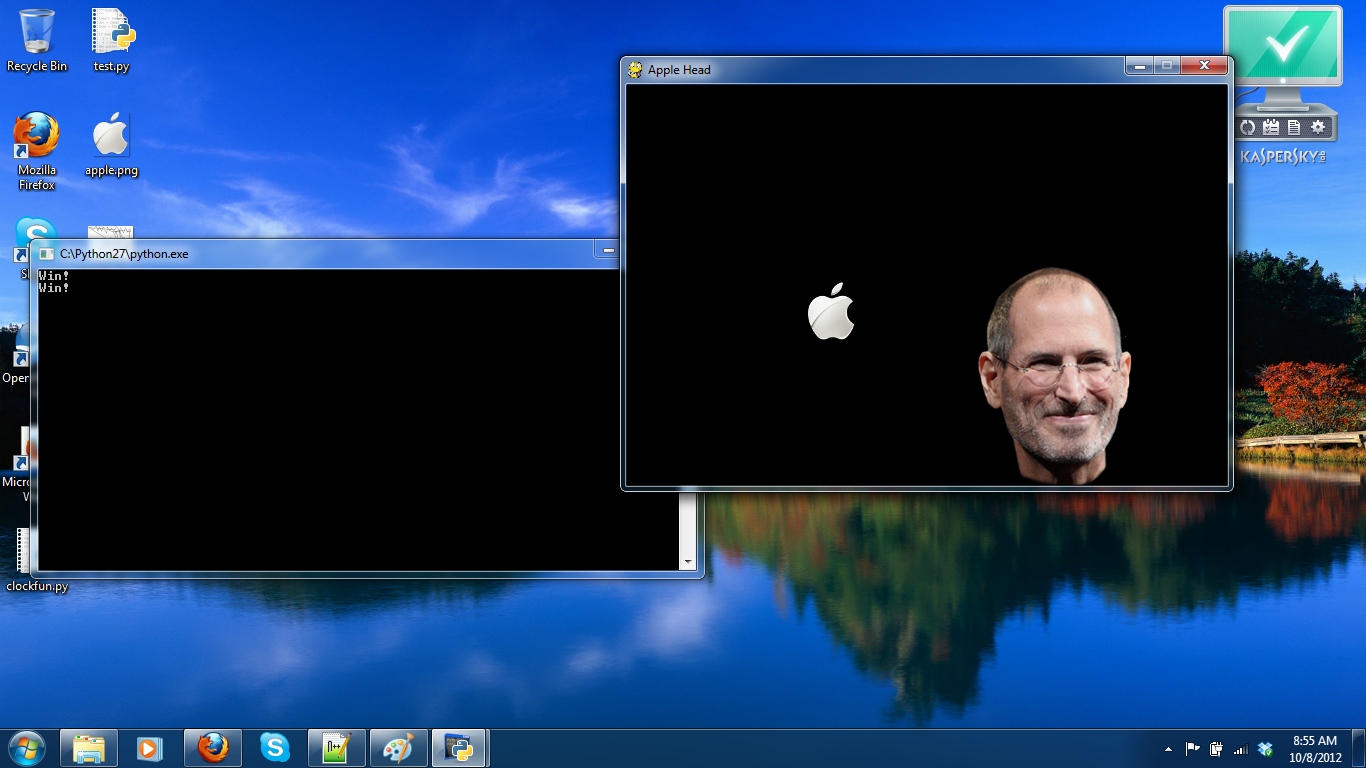The width and height of the screenshot is (1366, 768).
Task: Click the Kaspersky gadget update arrows icon
Action: pyautogui.click(x=1247, y=127)
